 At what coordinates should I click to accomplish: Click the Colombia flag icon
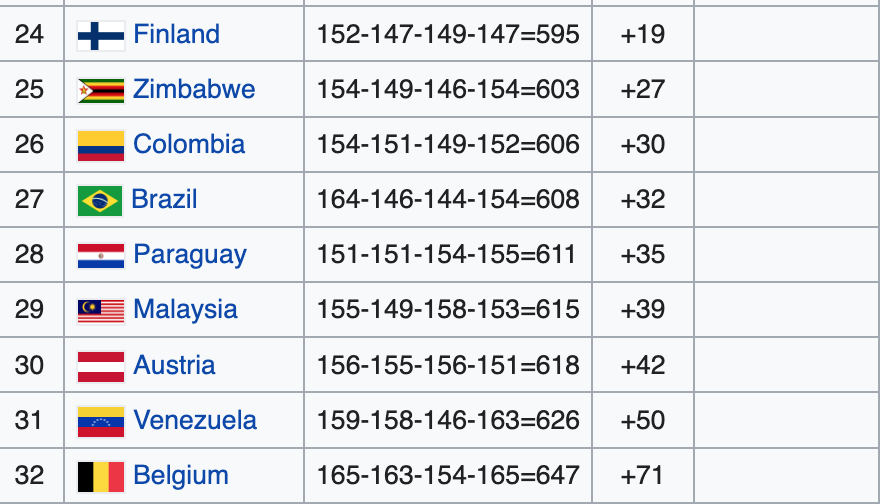pos(100,145)
